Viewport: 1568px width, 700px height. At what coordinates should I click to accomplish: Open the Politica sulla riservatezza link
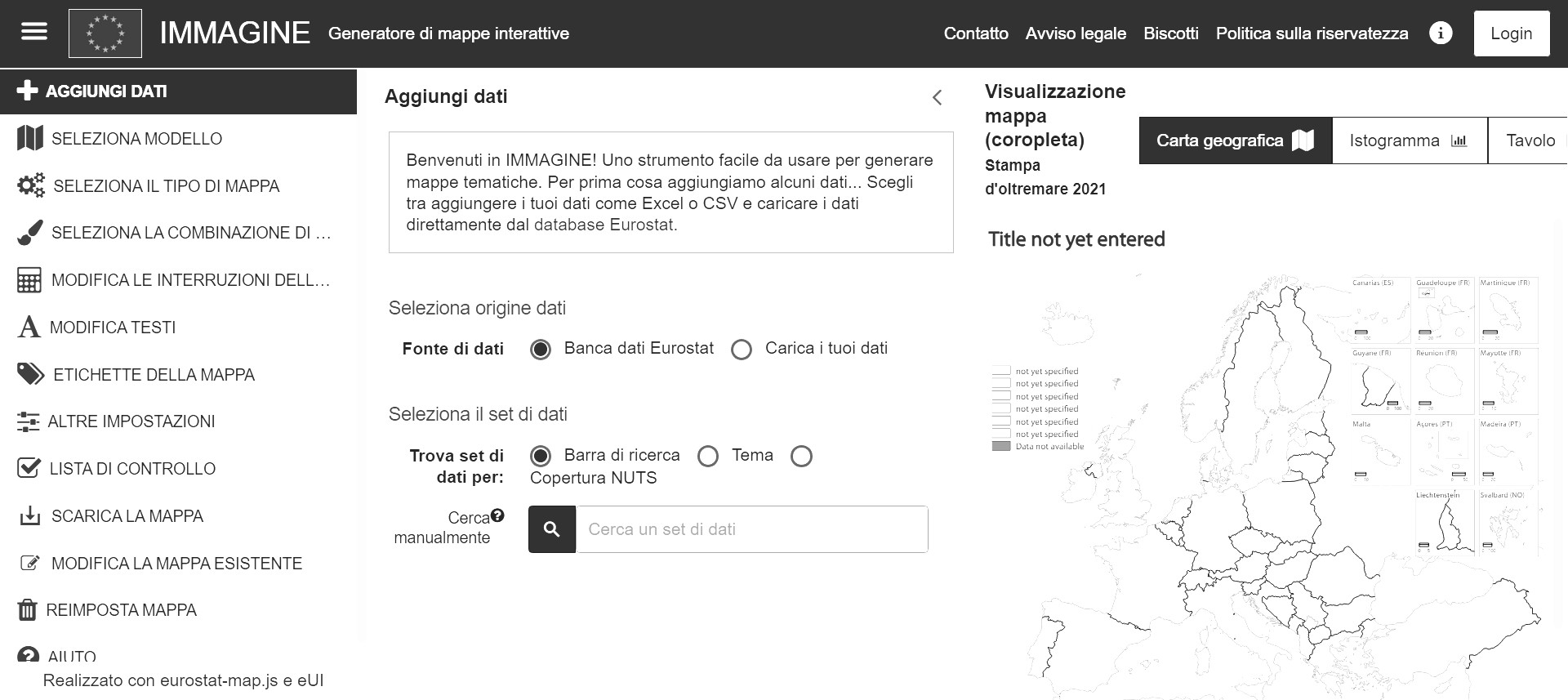coord(1312,33)
